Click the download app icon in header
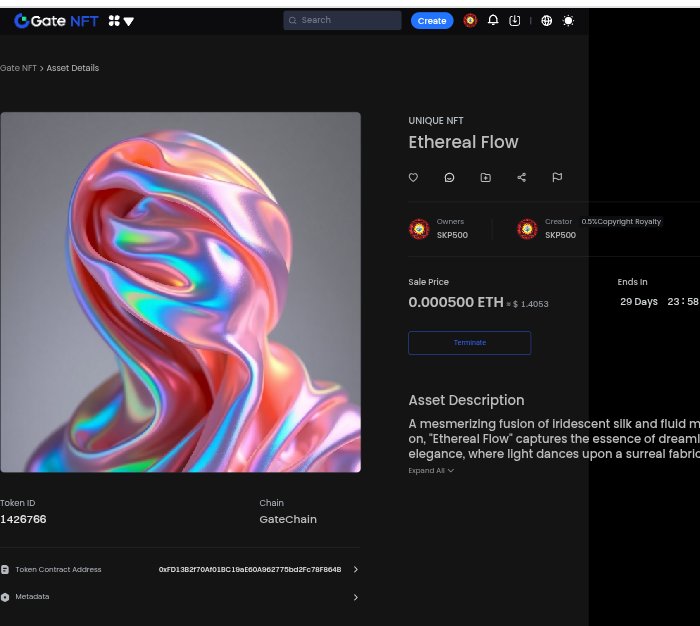This screenshot has width=700, height=626. 515,20
